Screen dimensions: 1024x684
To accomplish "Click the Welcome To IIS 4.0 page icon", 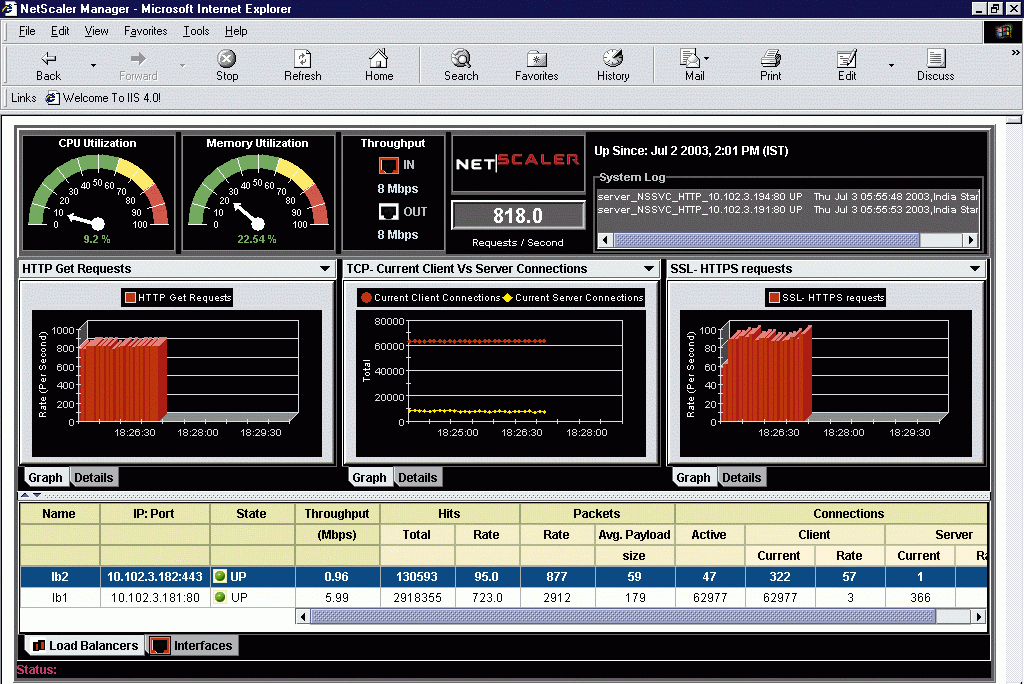I will pos(52,98).
